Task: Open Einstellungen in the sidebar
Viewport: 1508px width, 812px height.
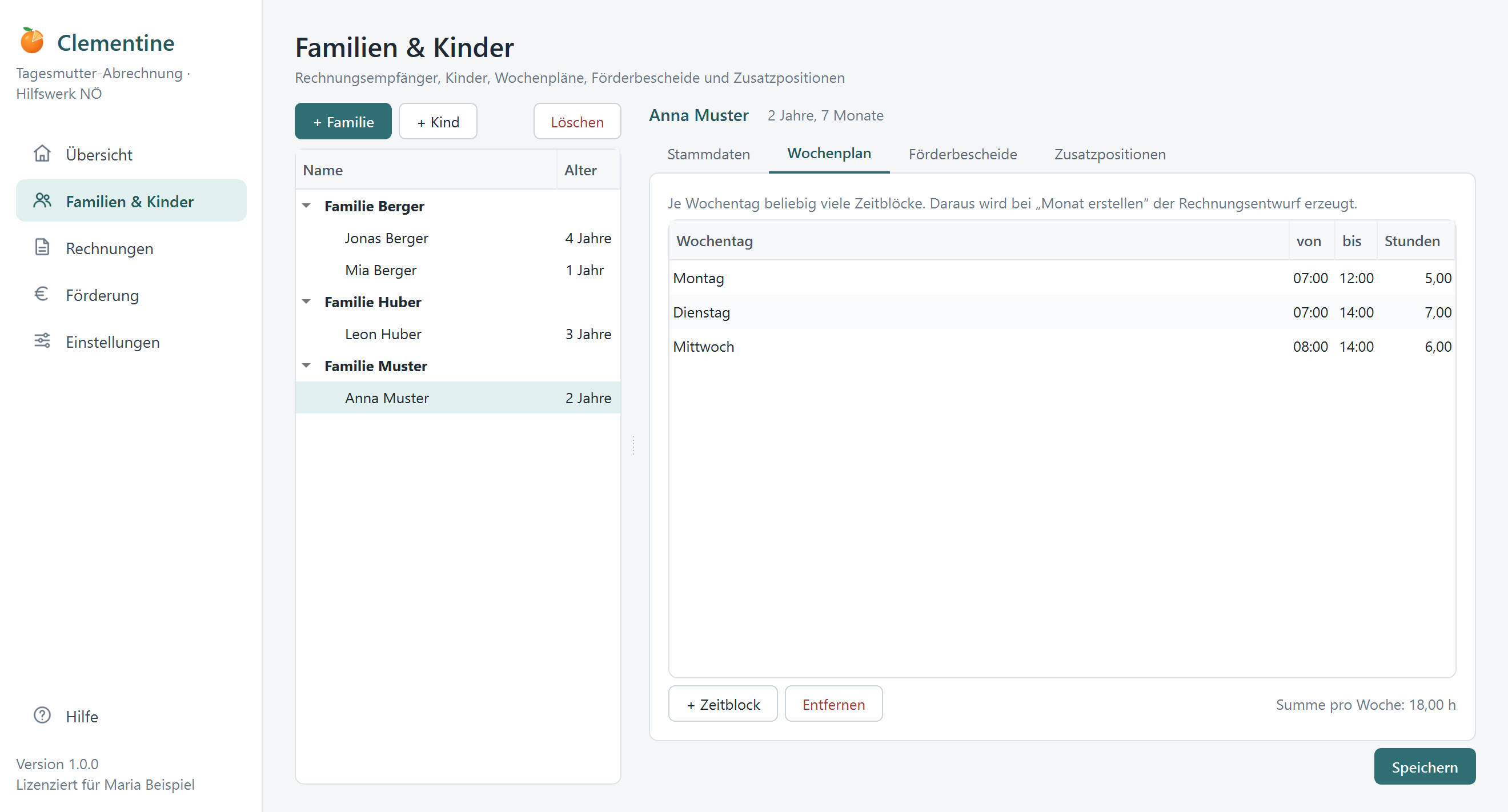Action: [131, 341]
